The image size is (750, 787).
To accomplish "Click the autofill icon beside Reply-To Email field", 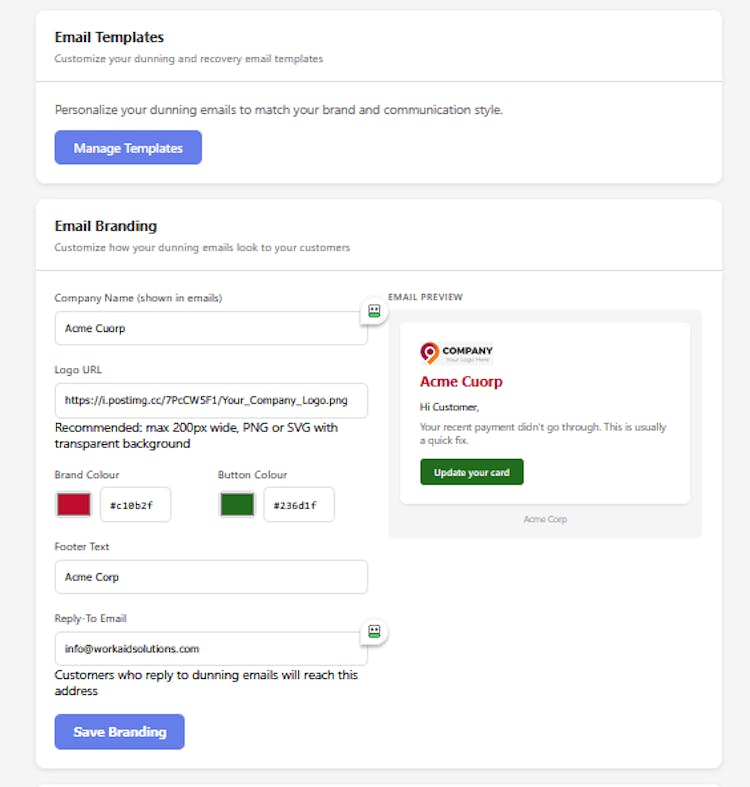I will point(374,631).
